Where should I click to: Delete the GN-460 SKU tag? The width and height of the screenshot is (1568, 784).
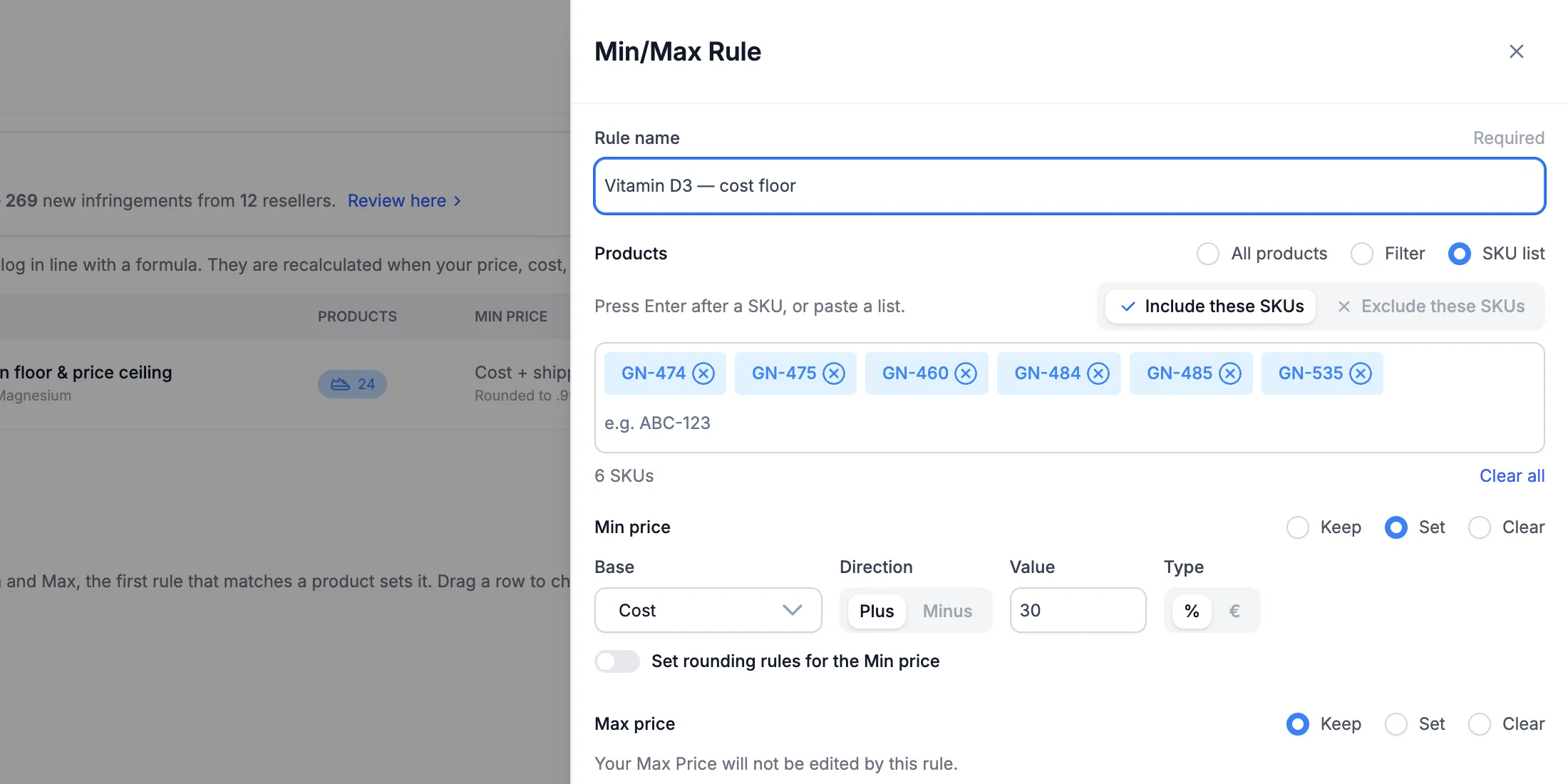point(966,373)
